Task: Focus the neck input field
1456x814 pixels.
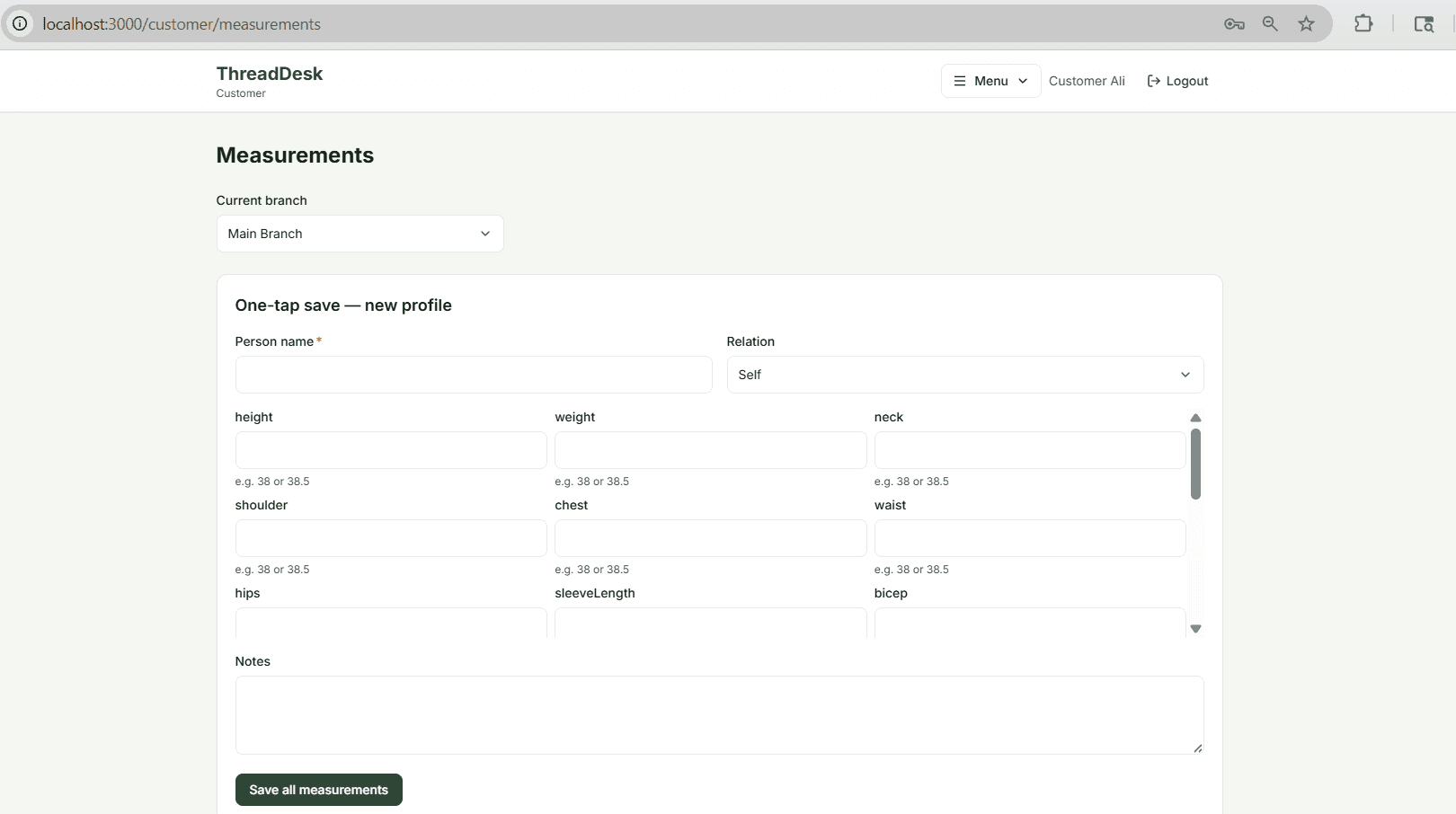Action: point(1030,450)
